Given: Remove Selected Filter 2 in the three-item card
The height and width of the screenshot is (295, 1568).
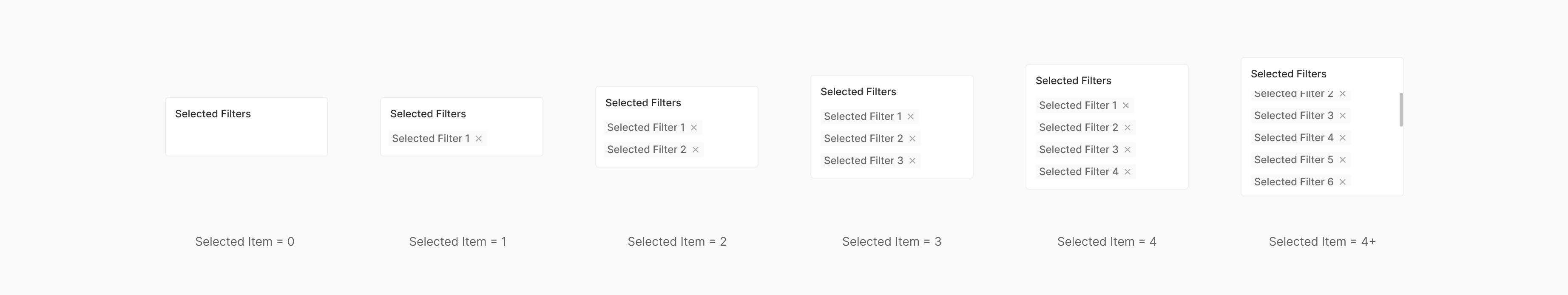Looking at the screenshot, I should coord(912,139).
